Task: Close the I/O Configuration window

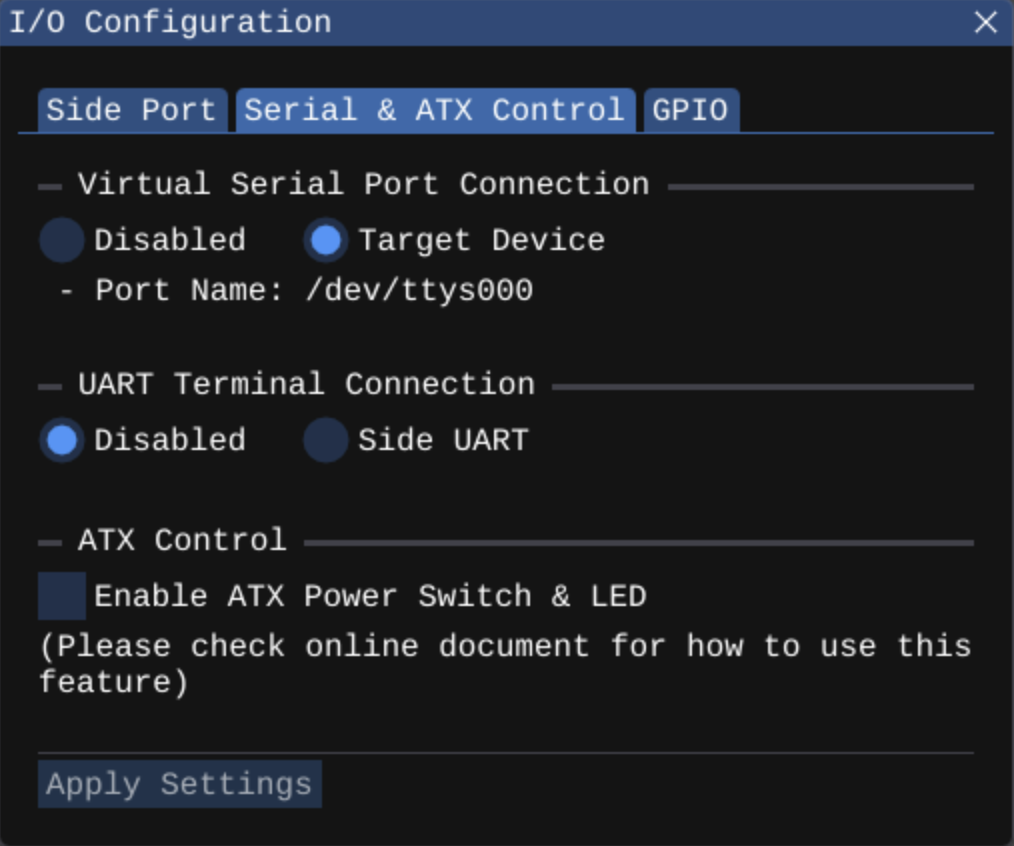Action: 985,22
